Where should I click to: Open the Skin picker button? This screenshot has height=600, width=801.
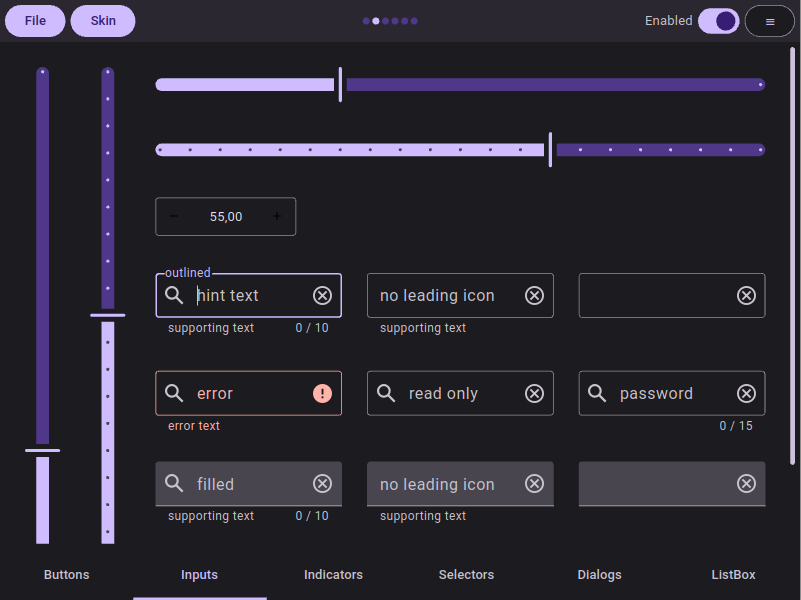102,20
